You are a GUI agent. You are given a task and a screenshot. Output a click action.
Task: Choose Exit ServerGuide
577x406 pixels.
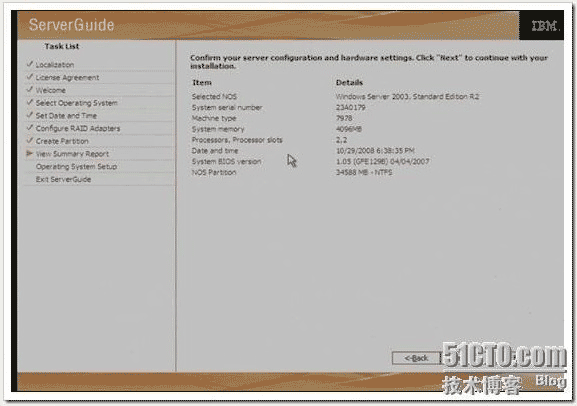tap(63, 179)
